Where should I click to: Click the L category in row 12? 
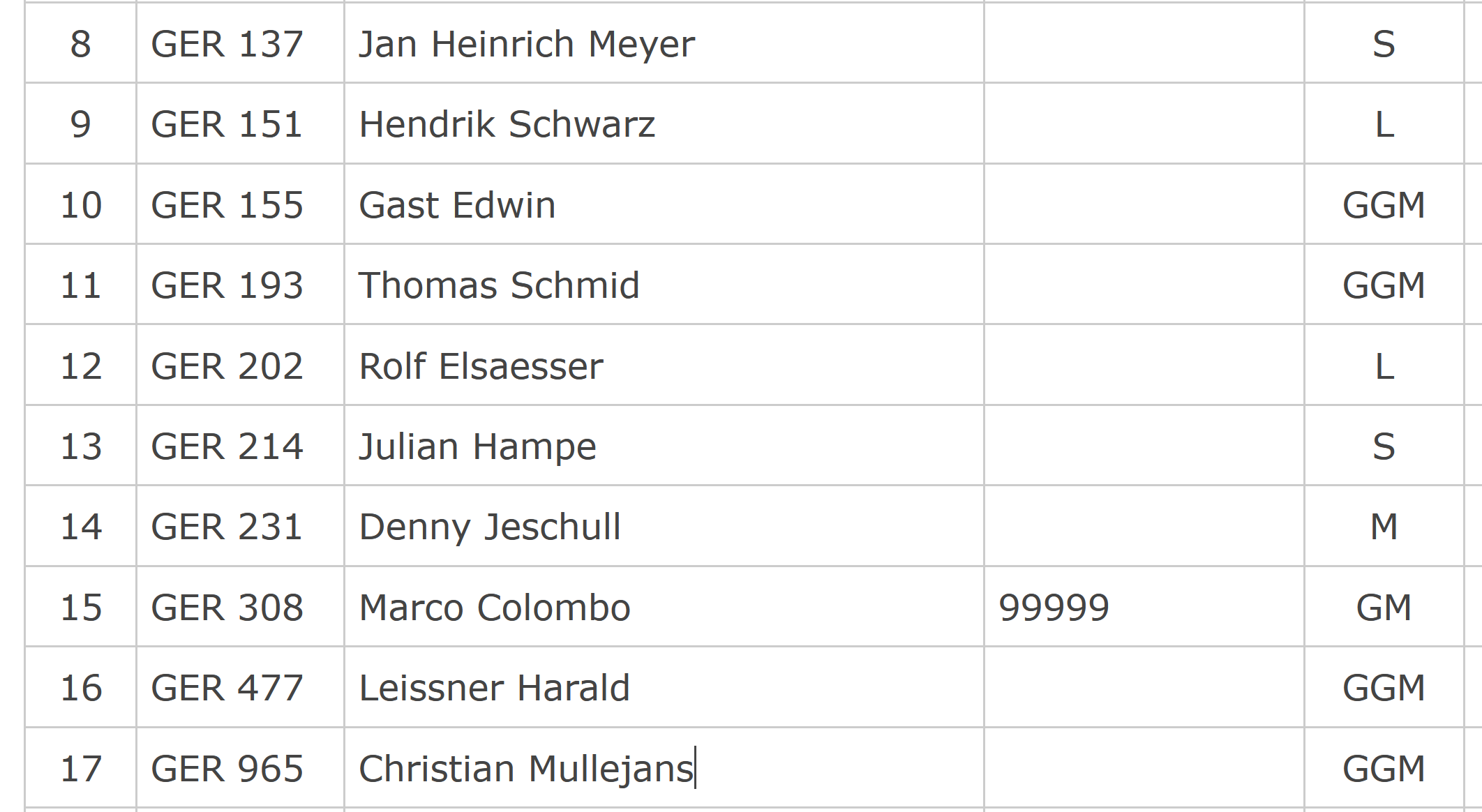[x=1384, y=366]
